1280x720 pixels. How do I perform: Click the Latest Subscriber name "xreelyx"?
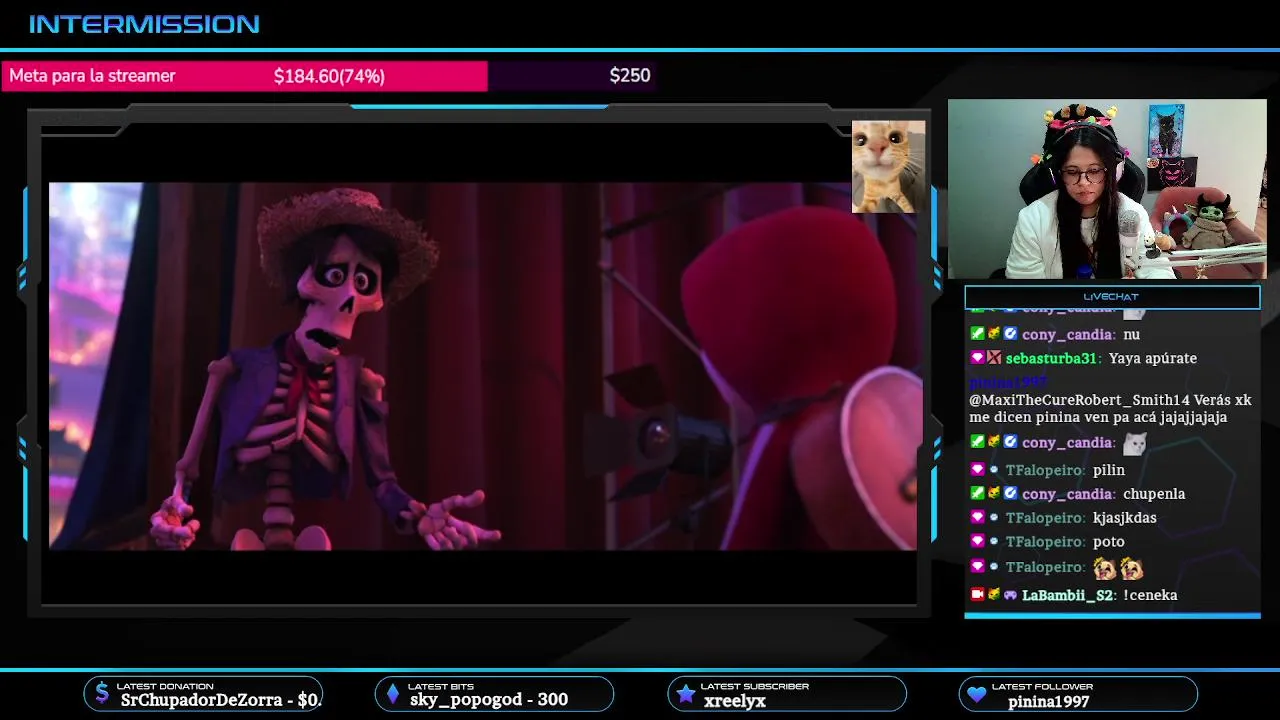(x=735, y=701)
